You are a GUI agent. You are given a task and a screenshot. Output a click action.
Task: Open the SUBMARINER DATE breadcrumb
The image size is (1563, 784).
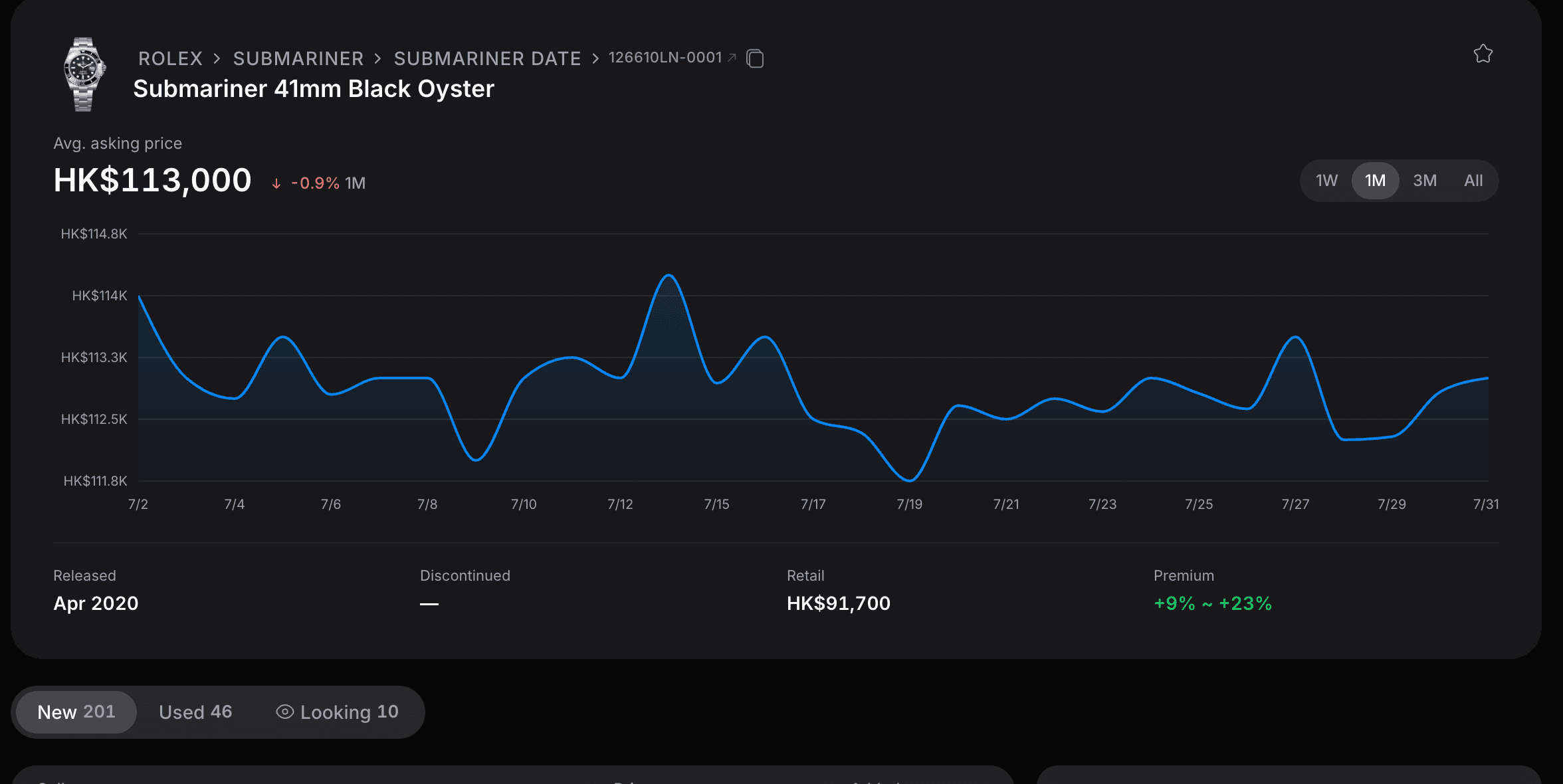point(488,58)
